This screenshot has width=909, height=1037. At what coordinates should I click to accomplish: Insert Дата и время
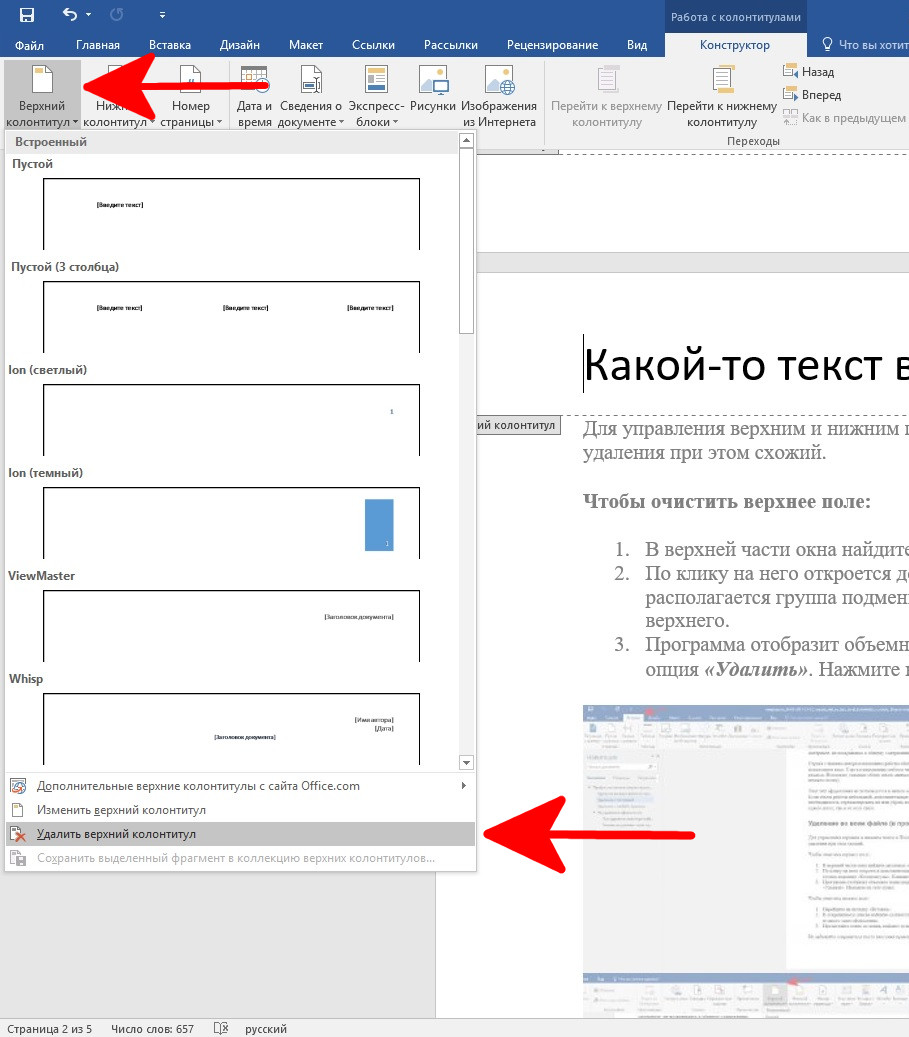(x=254, y=95)
